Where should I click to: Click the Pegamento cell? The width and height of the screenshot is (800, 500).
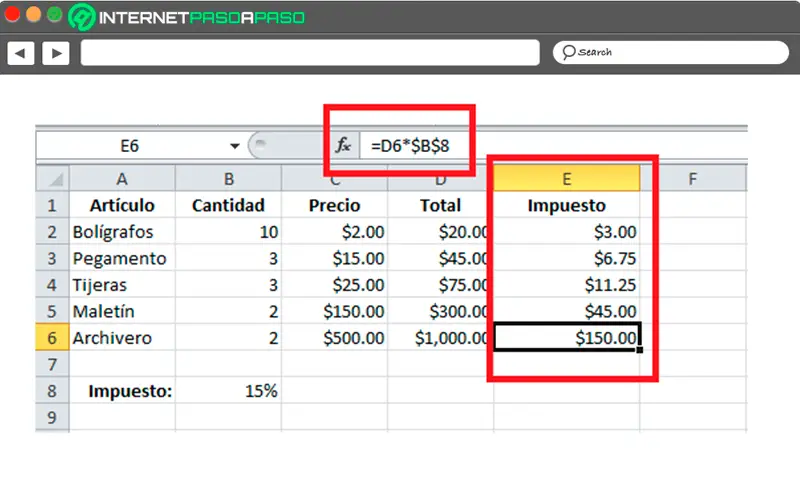pyautogui.click(x=122, y=258)
